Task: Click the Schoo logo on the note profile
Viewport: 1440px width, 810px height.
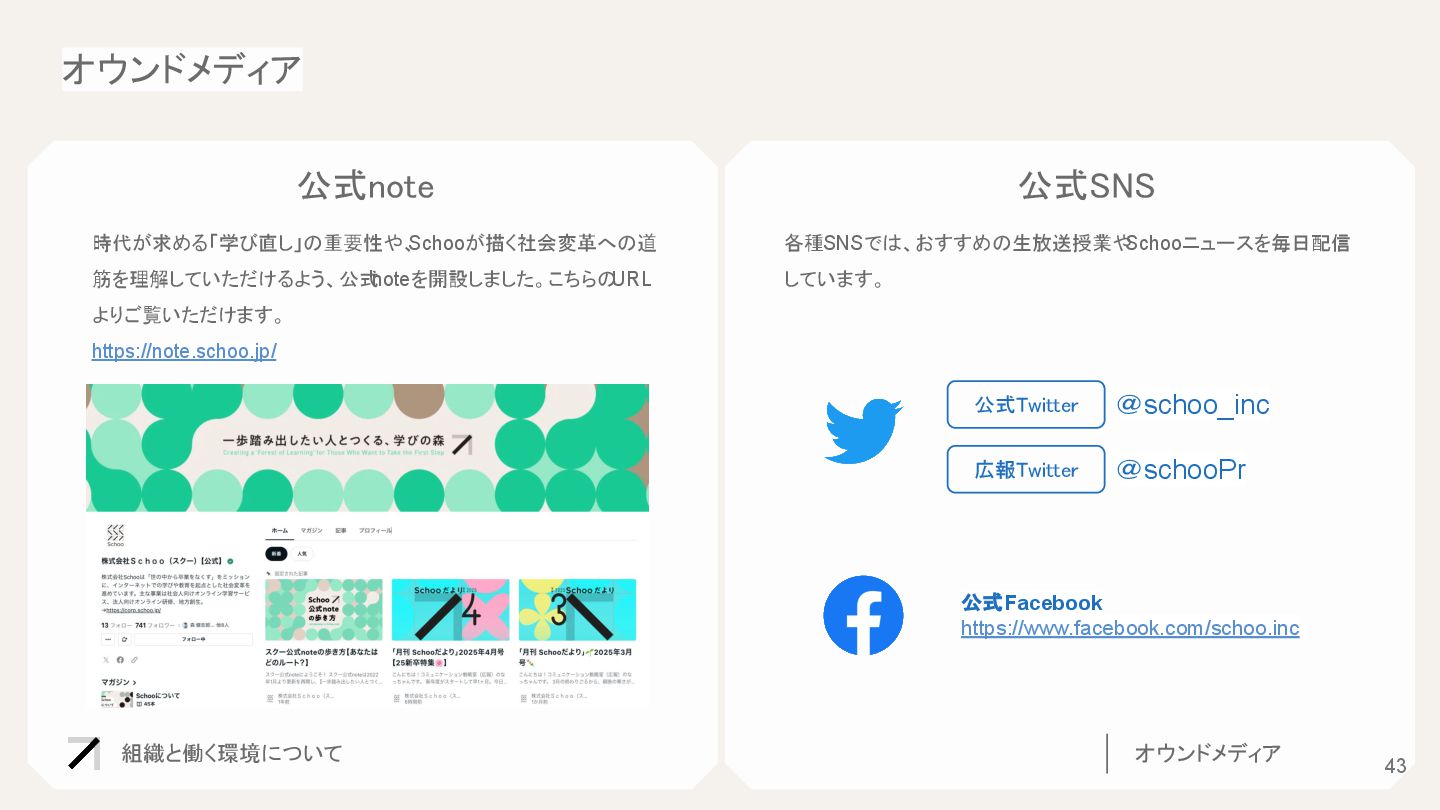Action: click(115, 535)
